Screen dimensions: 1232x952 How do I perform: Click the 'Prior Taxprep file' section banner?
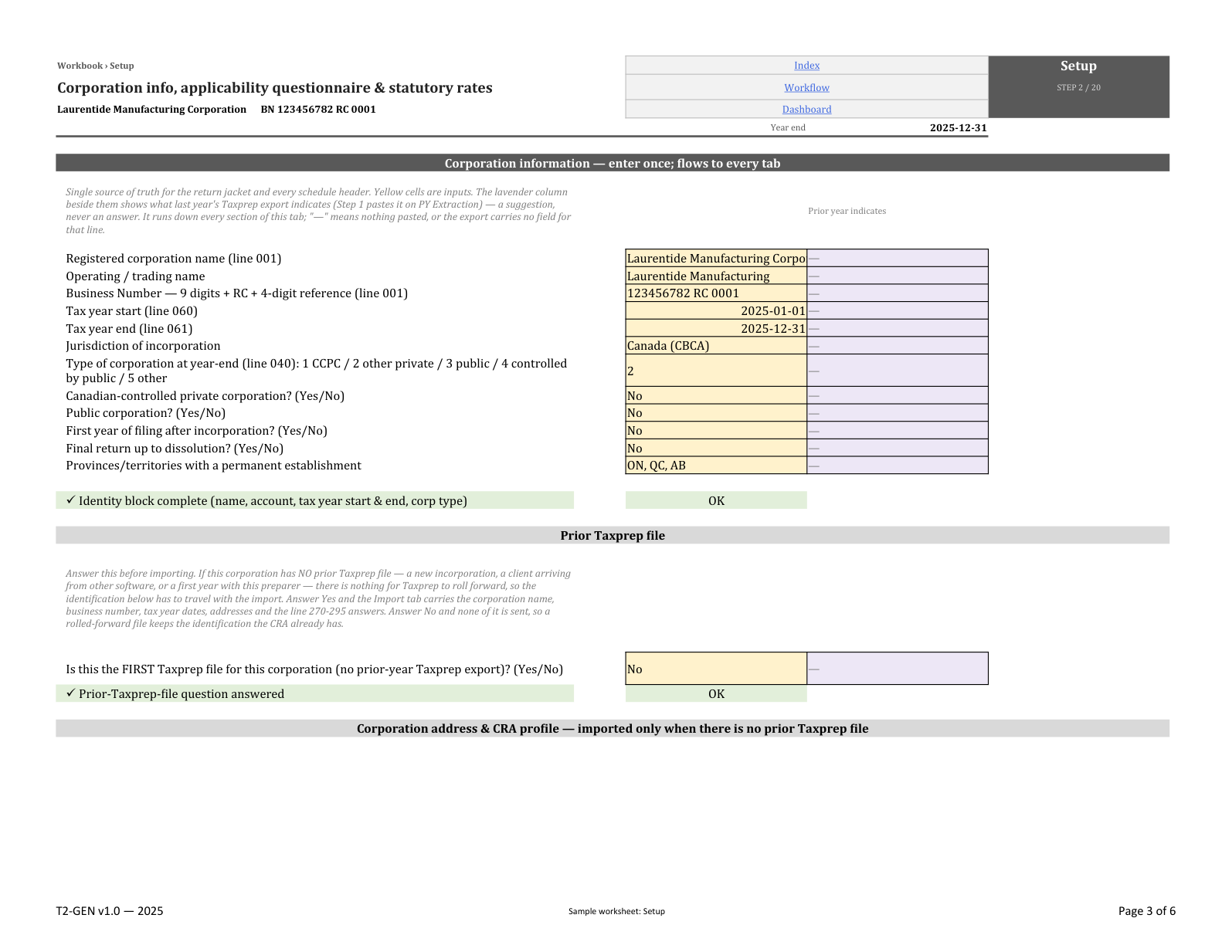pyautogui.click(x=613, y=535)
